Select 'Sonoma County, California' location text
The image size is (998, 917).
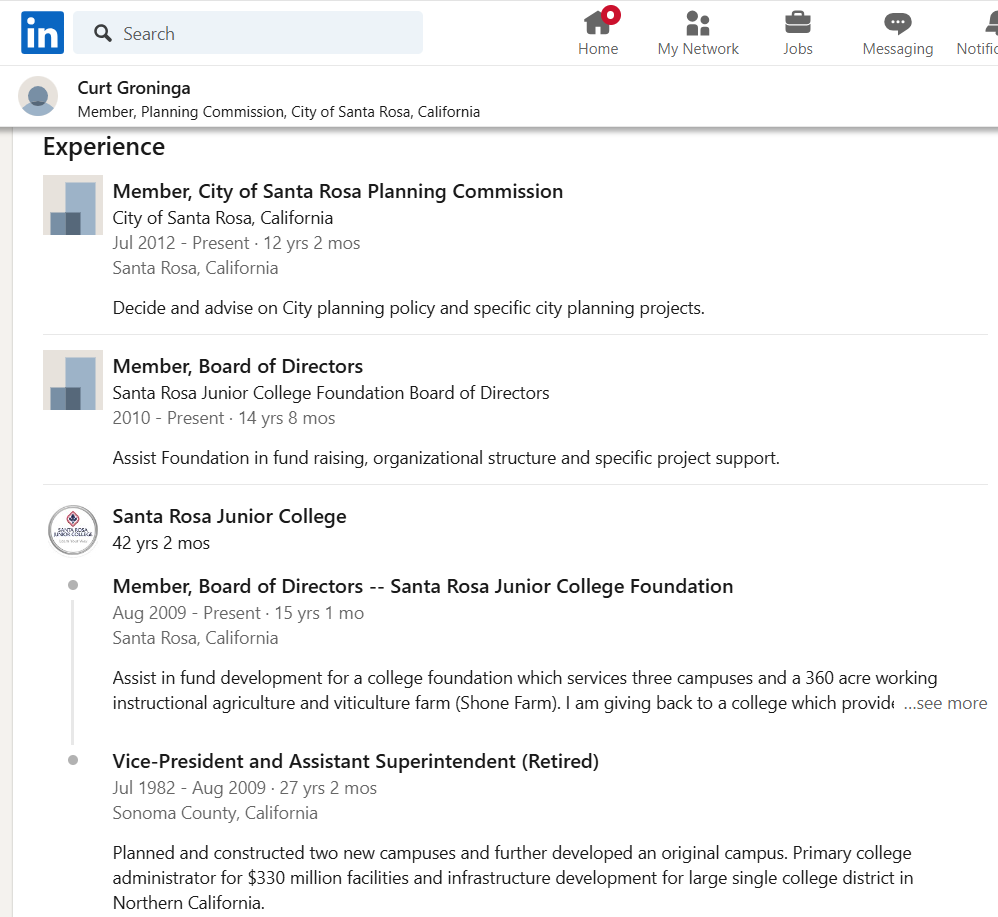click(x=215, y=813)
